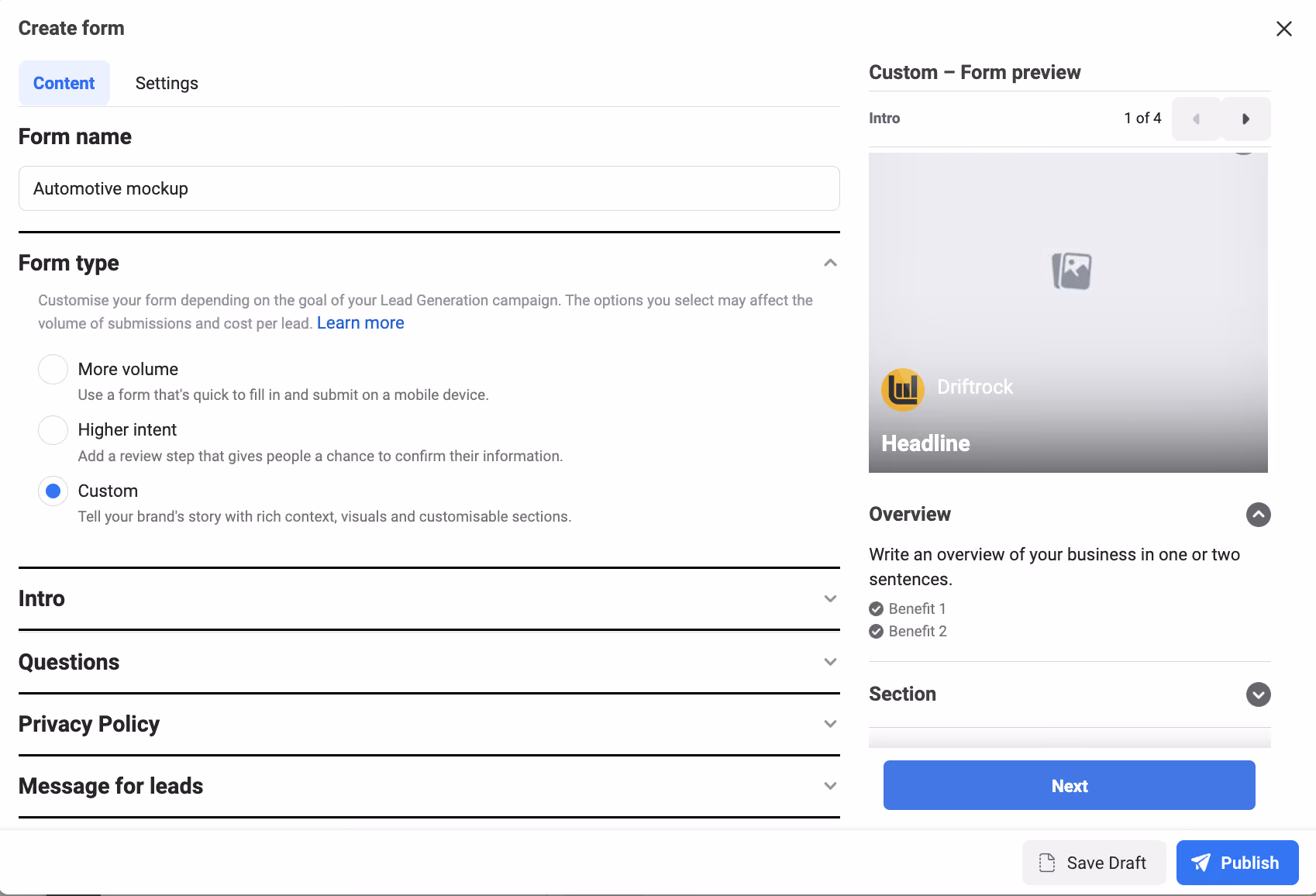
Task: Click the Benefit 2 checkmark icon
Action: point(876,632)
